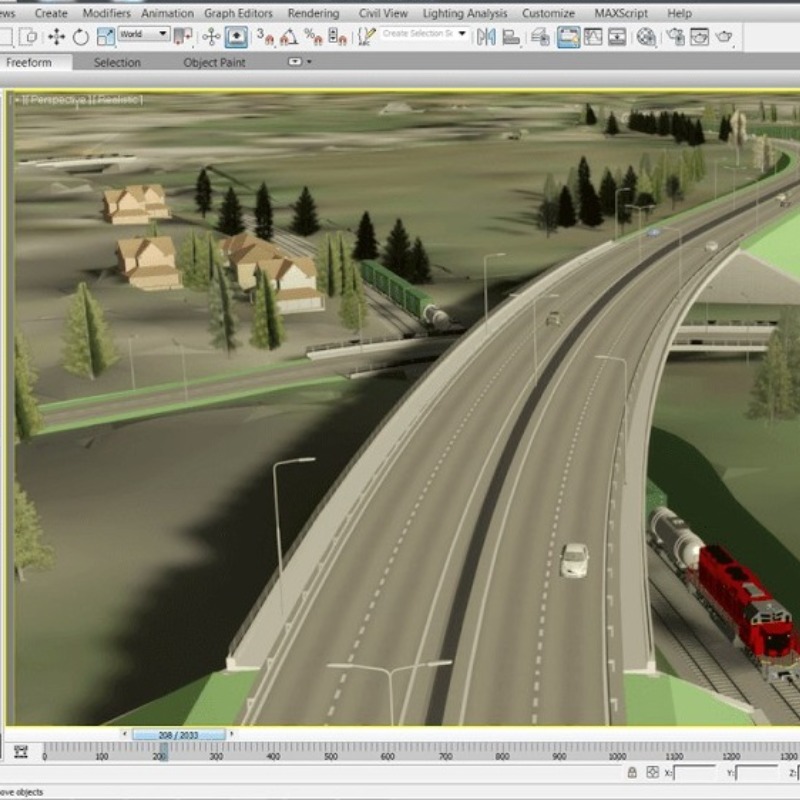This screenshot has width=800, height=800.
Task: Open the Mini Curve Editor beside the timeline
Action: (21, 752)
